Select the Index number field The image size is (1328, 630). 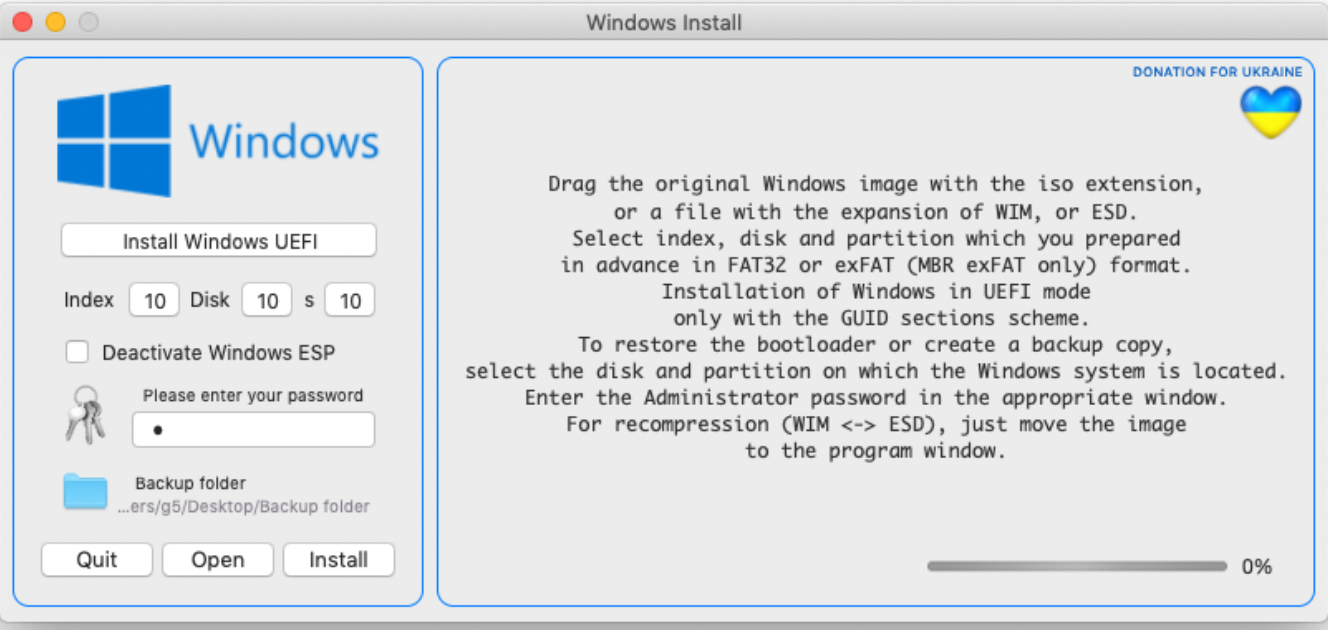pos(154,300)
